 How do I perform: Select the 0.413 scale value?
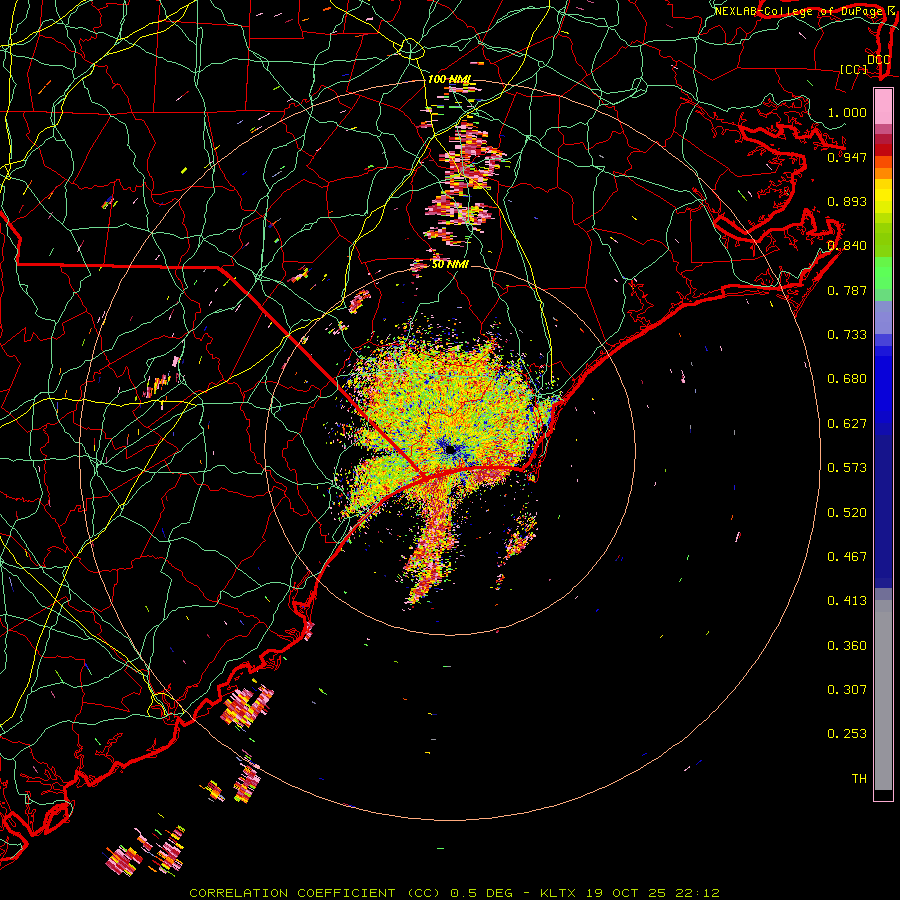tap(847, 601)
